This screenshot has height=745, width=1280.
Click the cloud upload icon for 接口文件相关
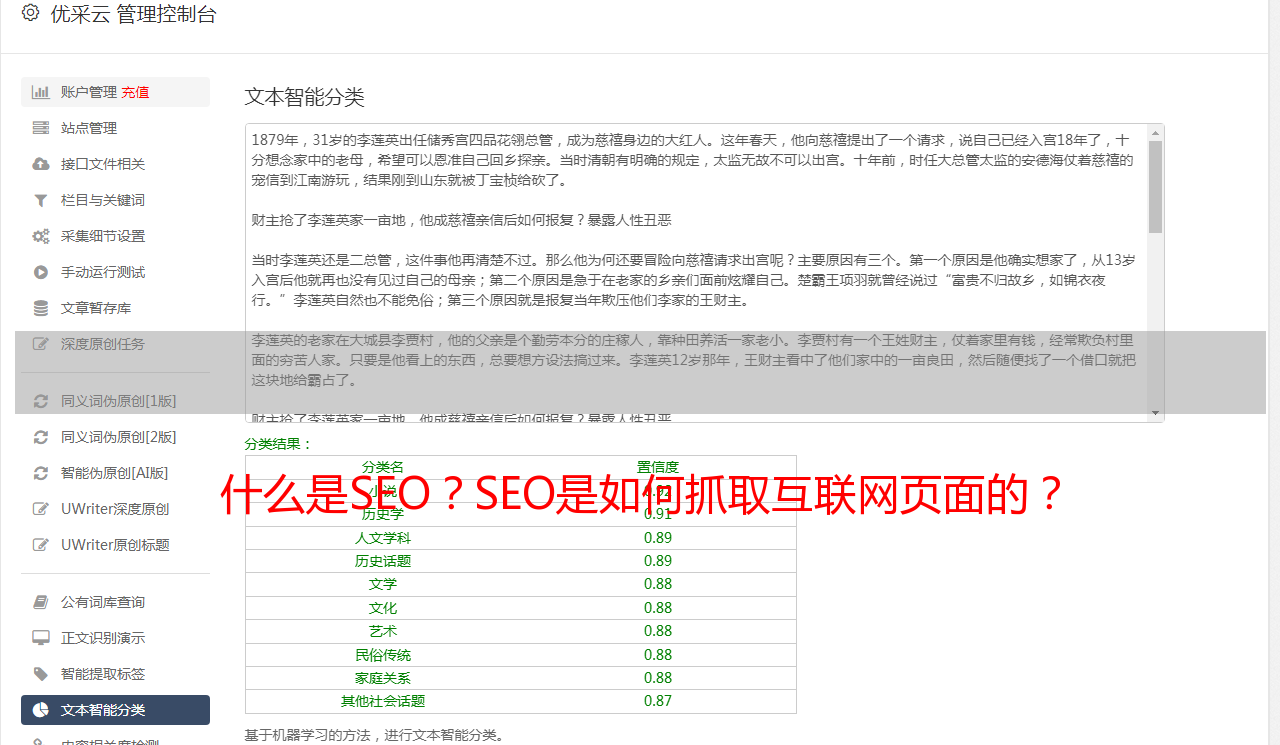click(41, 164)
